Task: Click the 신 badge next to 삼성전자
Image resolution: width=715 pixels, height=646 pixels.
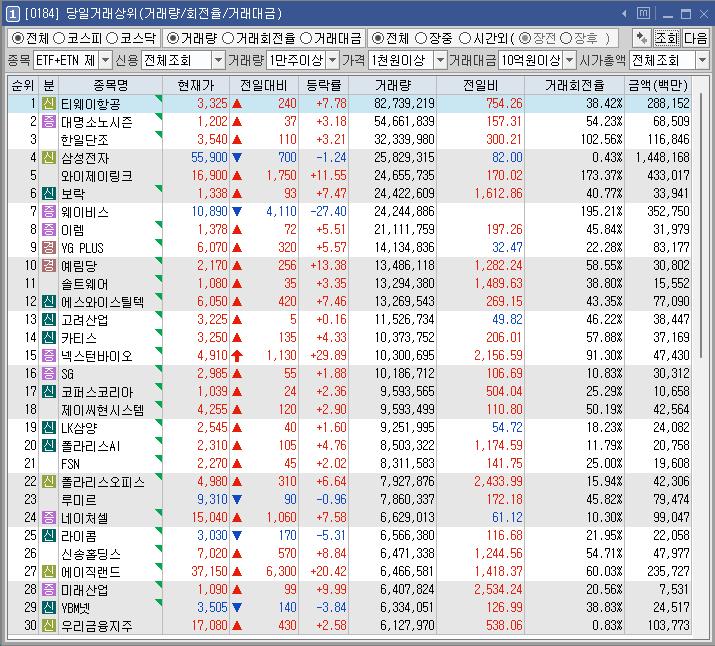Action: (49, 157)
